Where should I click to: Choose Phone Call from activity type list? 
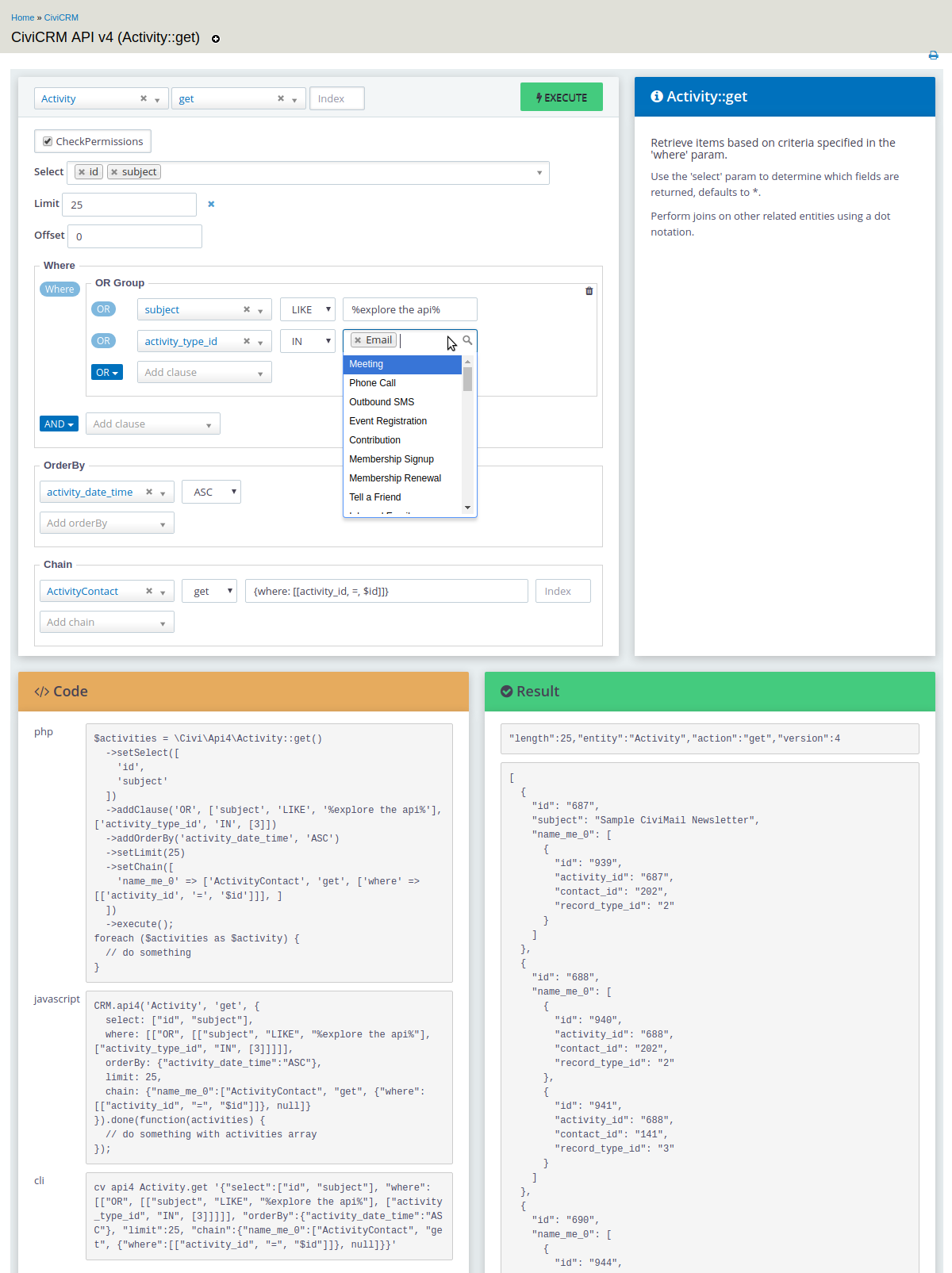[x=372, y=383]
